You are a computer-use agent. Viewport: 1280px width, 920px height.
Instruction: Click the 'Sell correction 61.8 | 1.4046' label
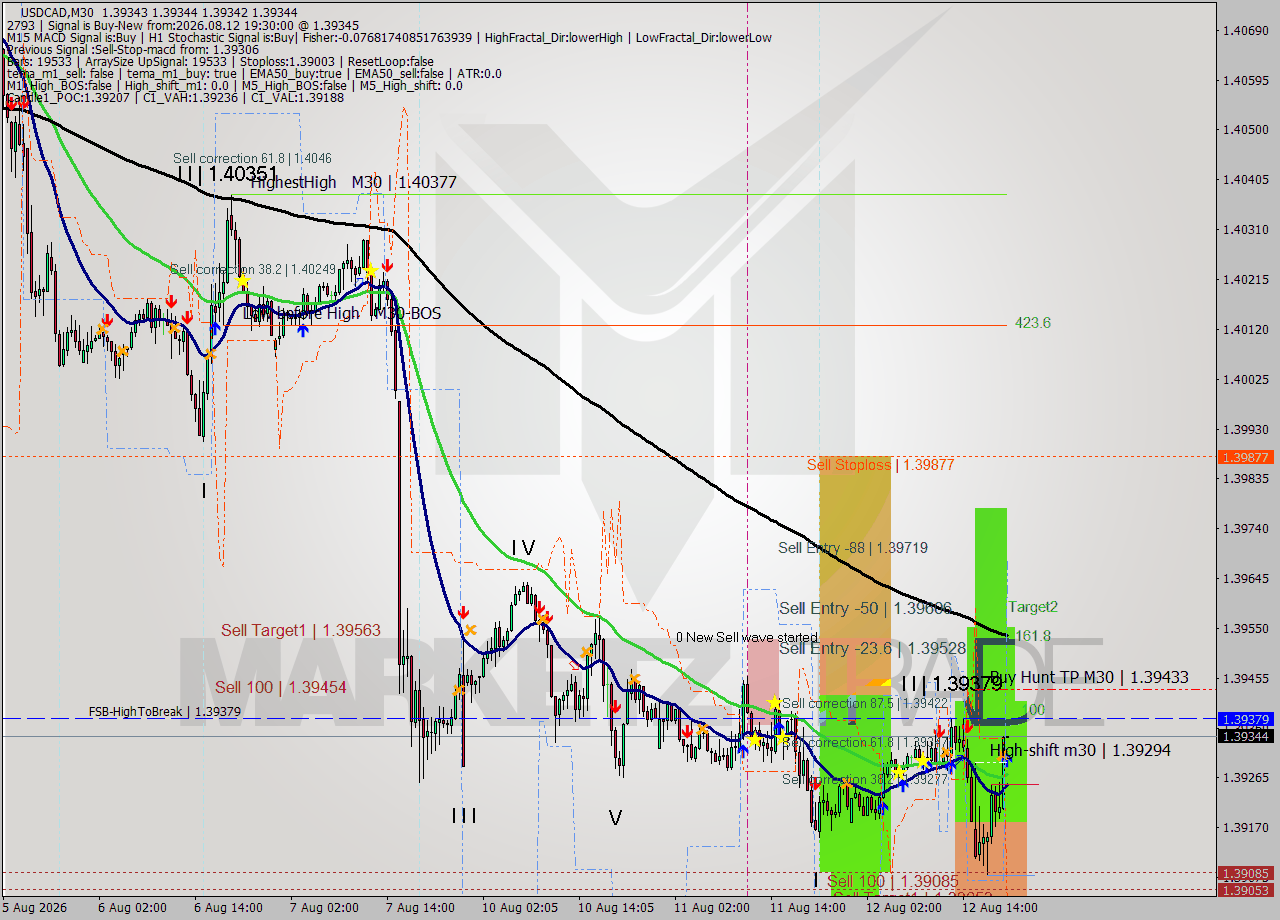252,158
